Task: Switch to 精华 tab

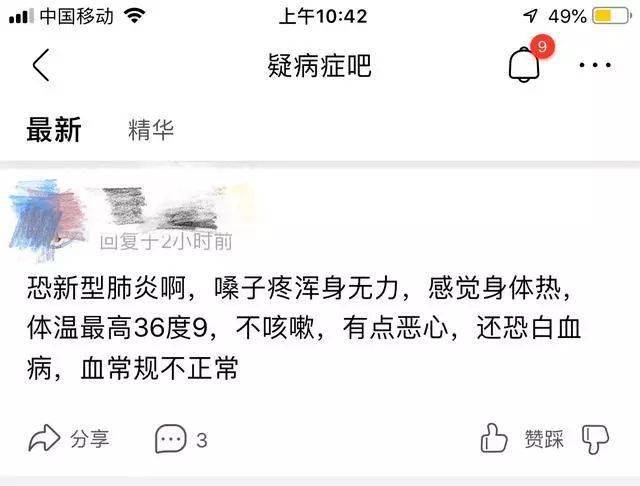Action: [151, 130]
